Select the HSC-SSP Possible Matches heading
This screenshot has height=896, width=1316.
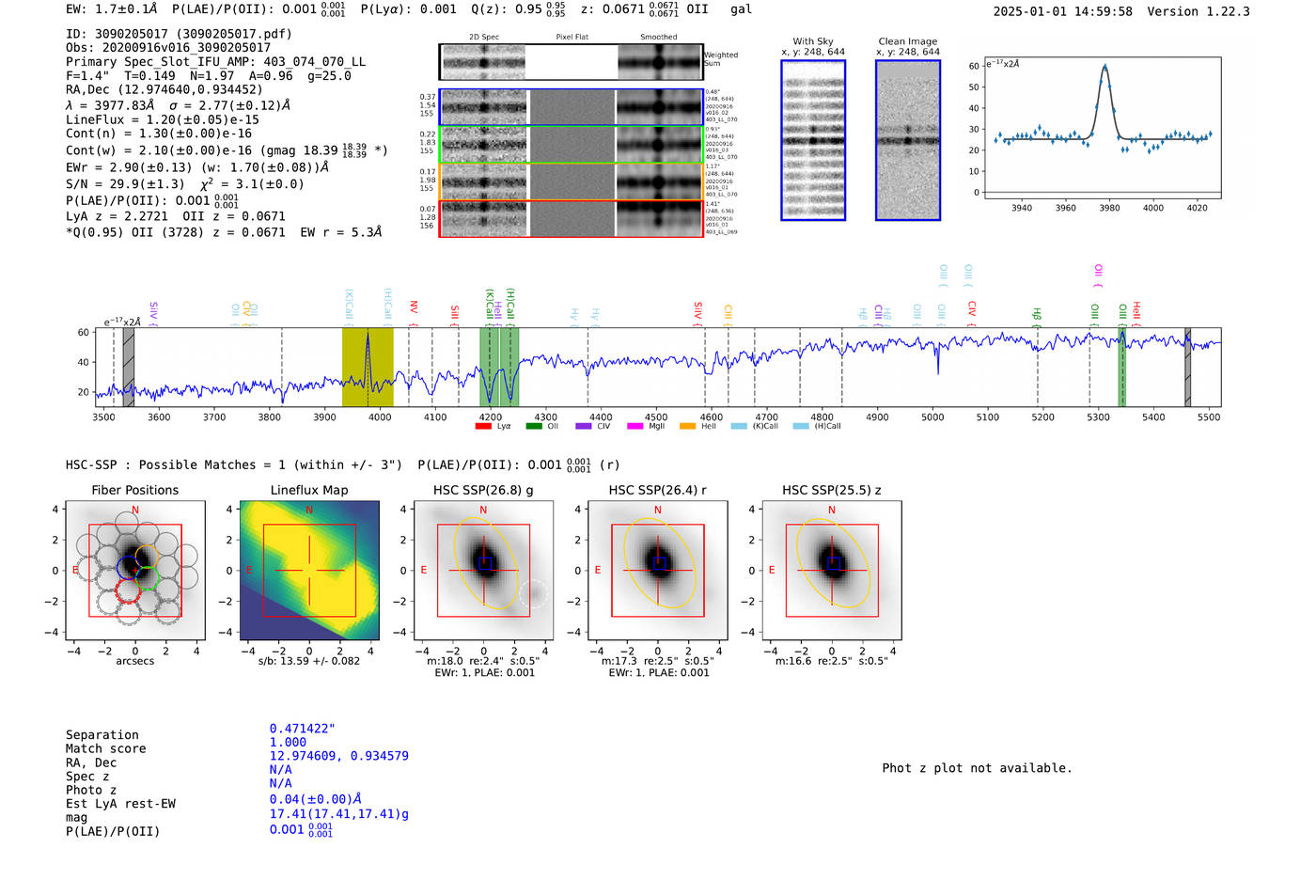(234, 465)
